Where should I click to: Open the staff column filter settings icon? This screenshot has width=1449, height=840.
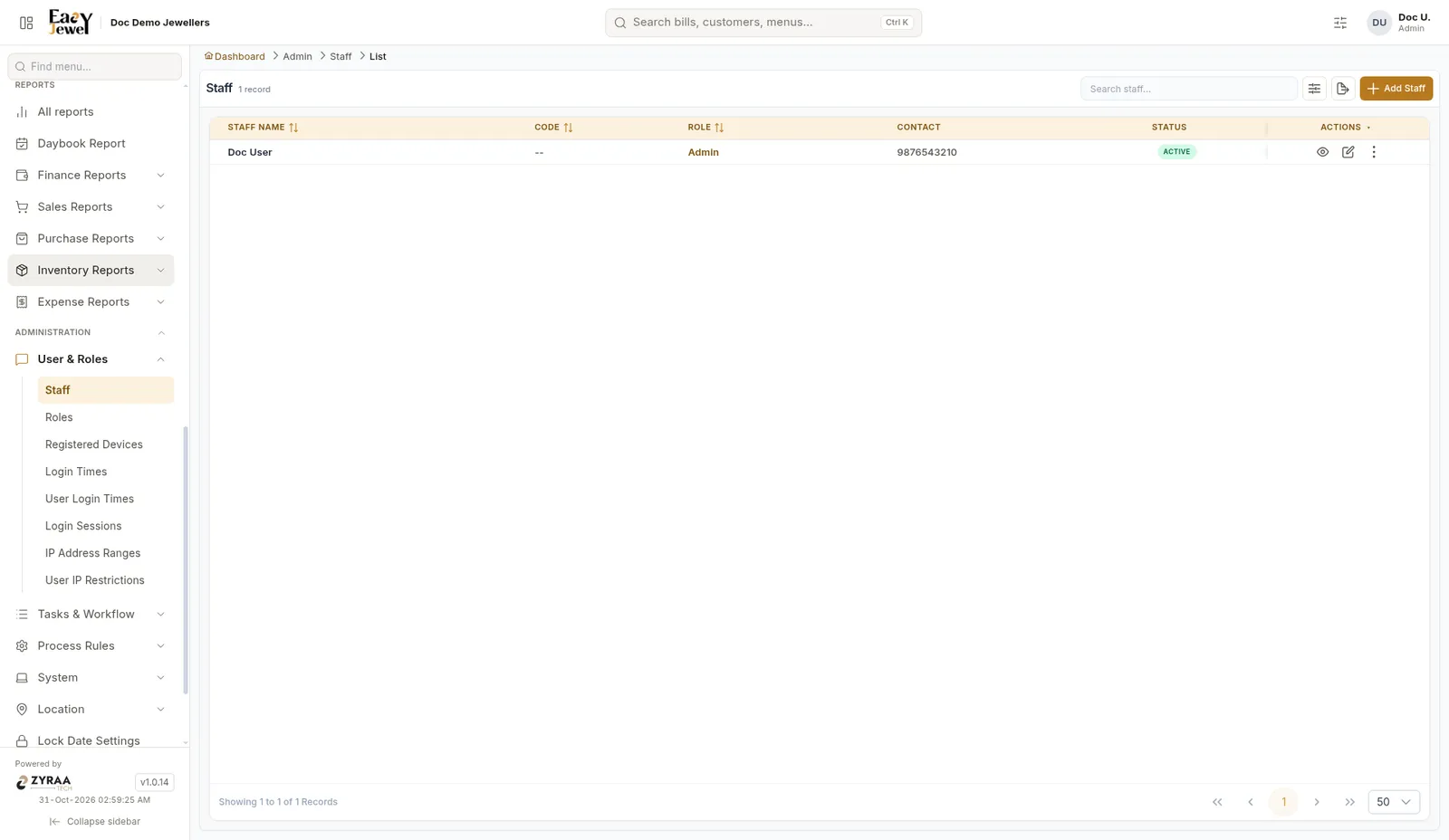(x=1314, y=89)
